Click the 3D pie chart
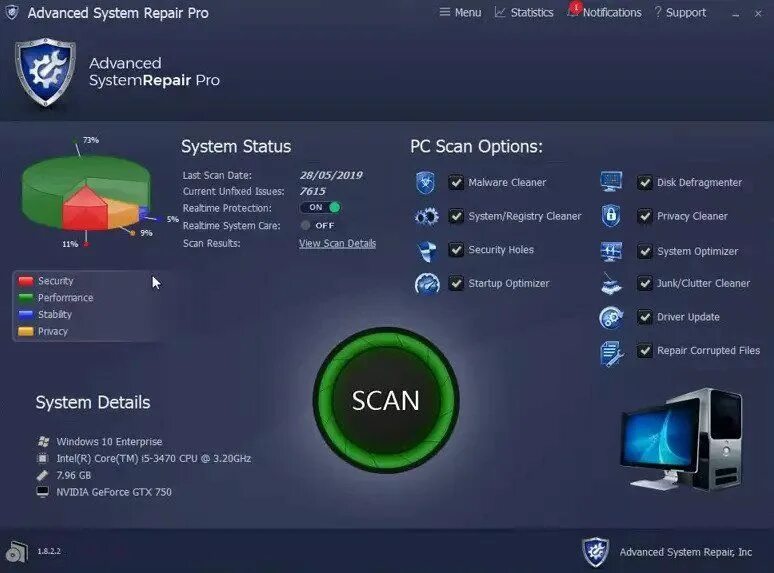The width and height of the screenshot is (774, 573). pyautogui.click(x=86, y=193)
